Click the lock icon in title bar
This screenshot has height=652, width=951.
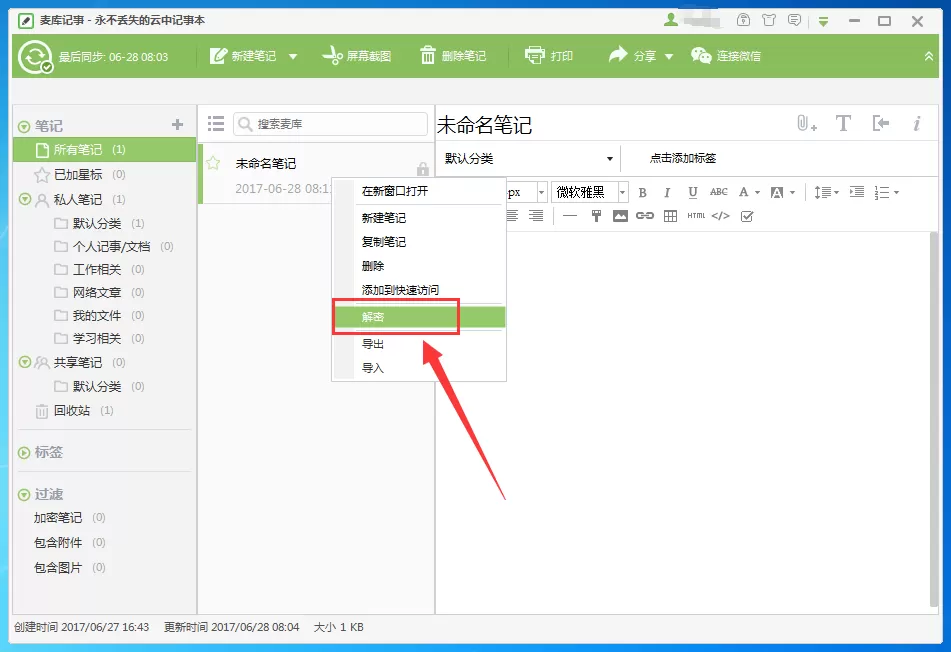tap(743, 20)
